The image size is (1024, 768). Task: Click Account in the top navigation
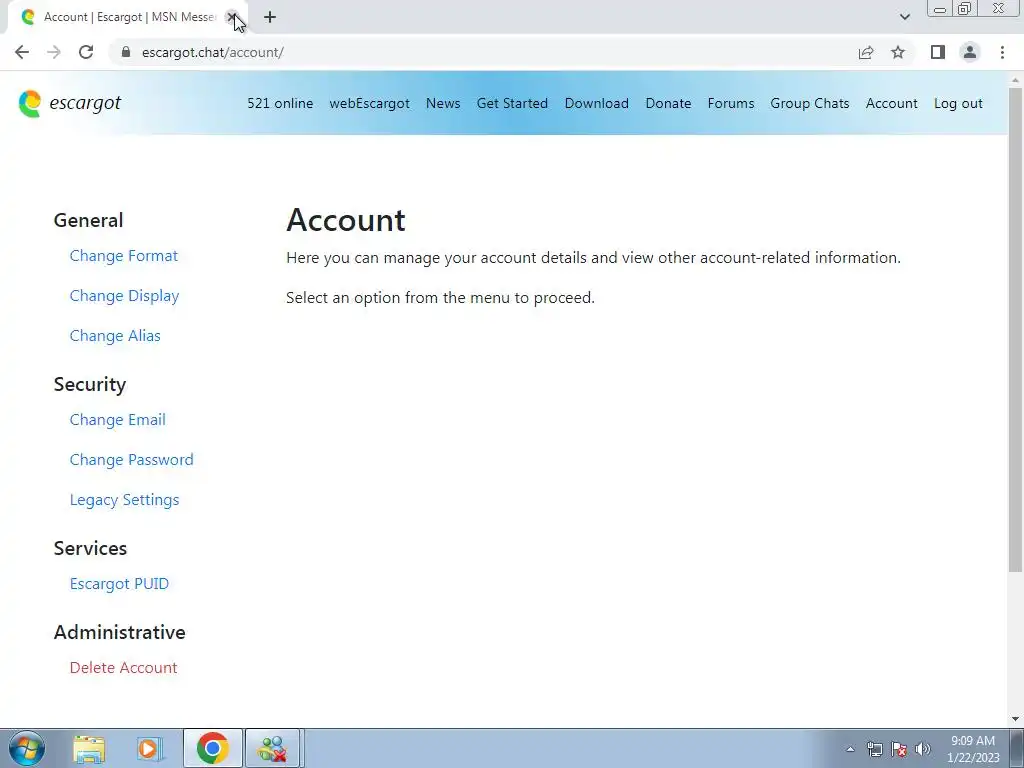pyautogui.click(x=891, y=103)
